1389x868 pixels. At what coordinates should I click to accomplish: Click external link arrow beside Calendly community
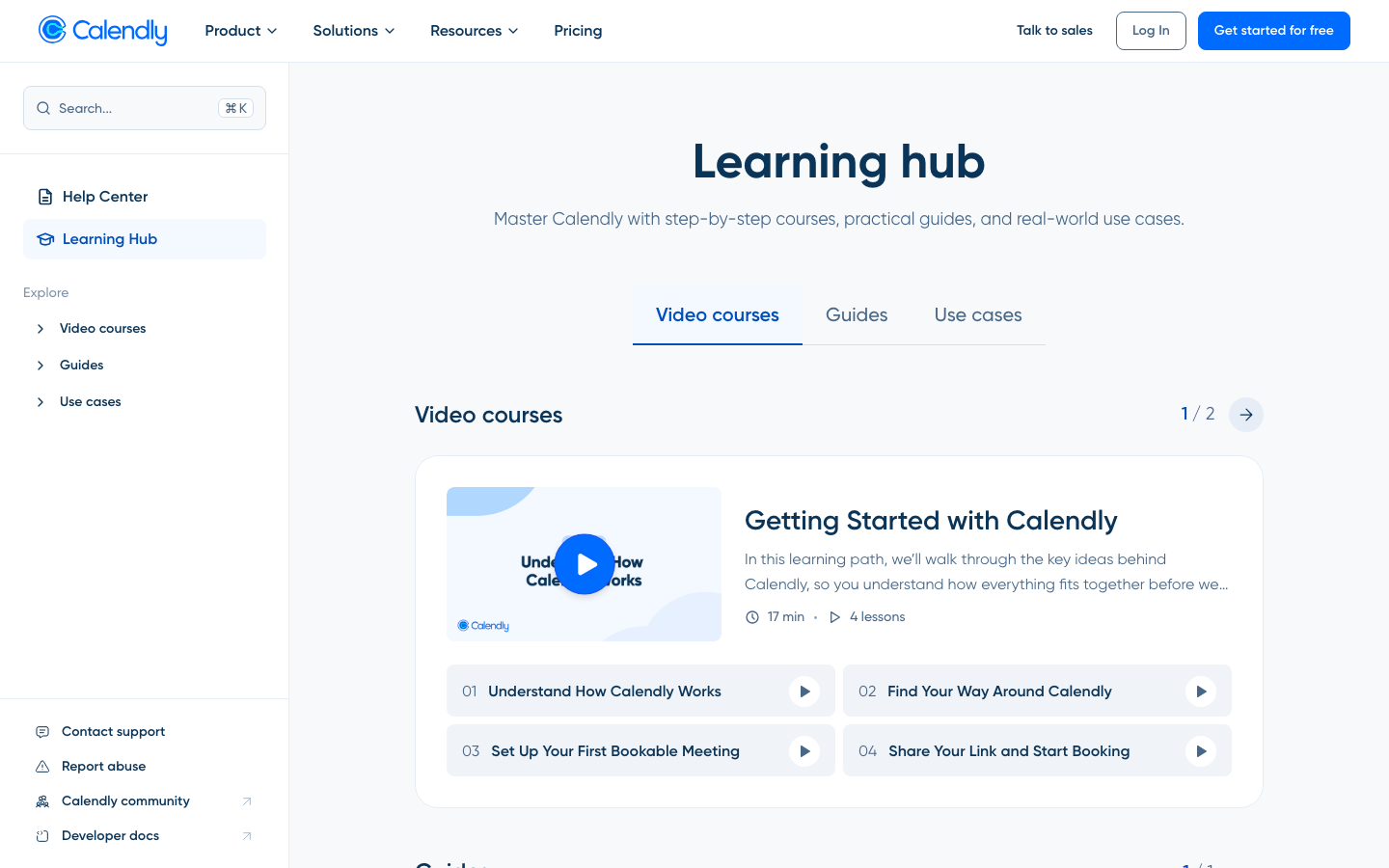click(247, 801)
